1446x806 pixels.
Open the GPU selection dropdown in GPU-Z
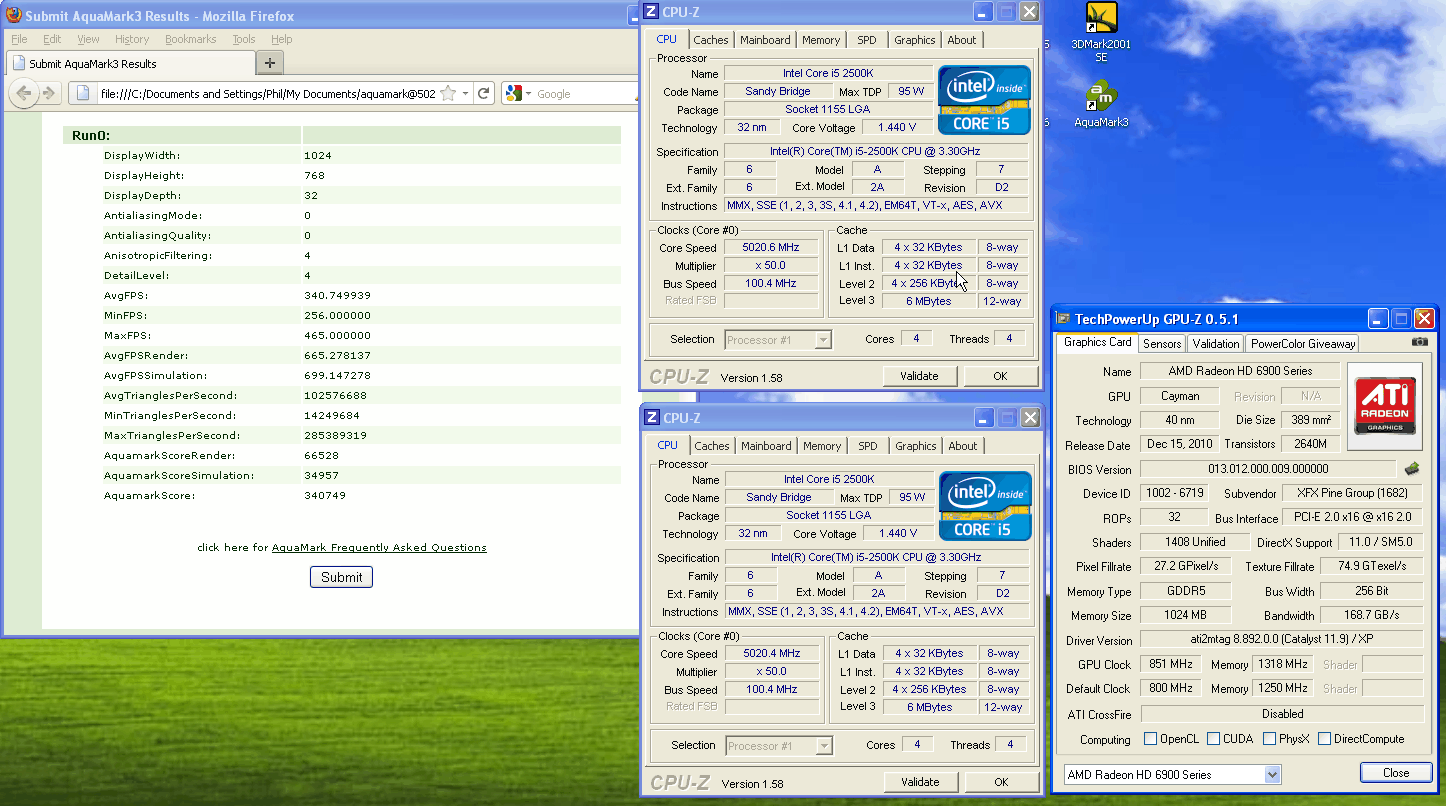point(1272,774)
